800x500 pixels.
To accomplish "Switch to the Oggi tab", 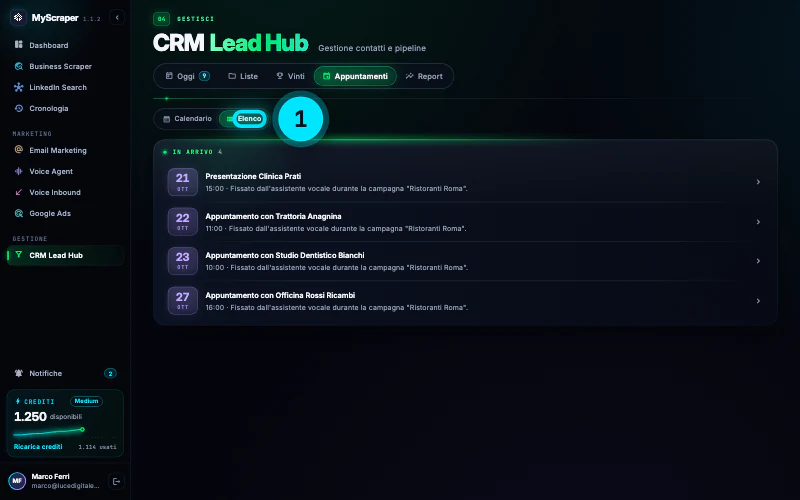I will click(187, 76).
